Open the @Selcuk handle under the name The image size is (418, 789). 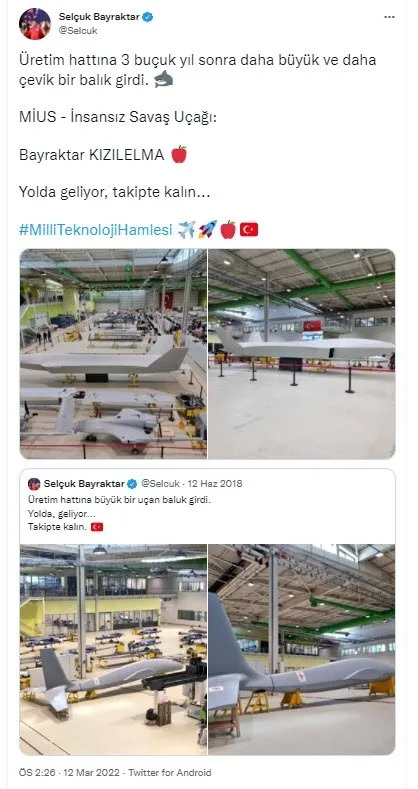point(78,31)
